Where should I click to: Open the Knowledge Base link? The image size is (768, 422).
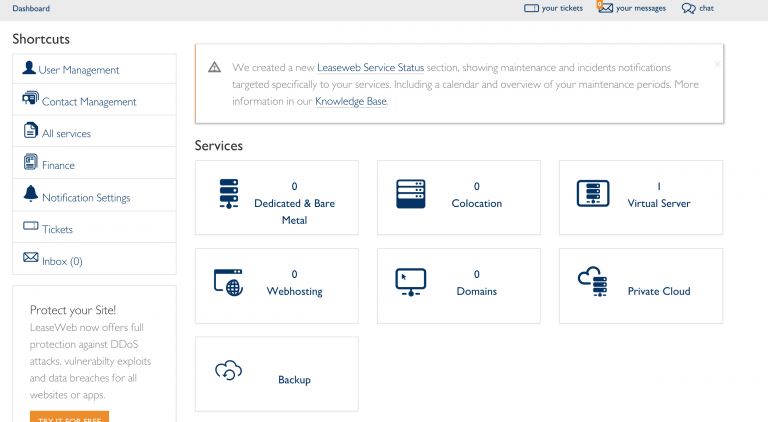(350, 101)
